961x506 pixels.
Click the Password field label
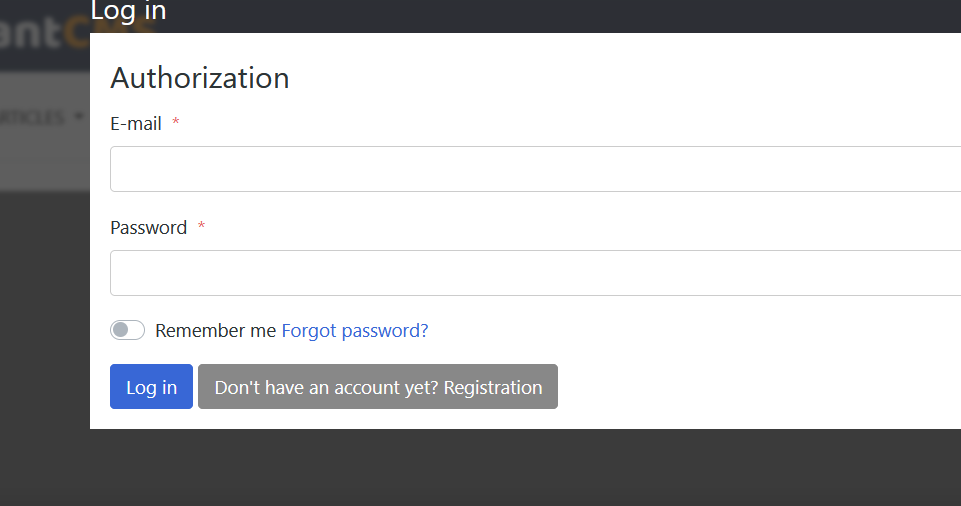(148, 228)
